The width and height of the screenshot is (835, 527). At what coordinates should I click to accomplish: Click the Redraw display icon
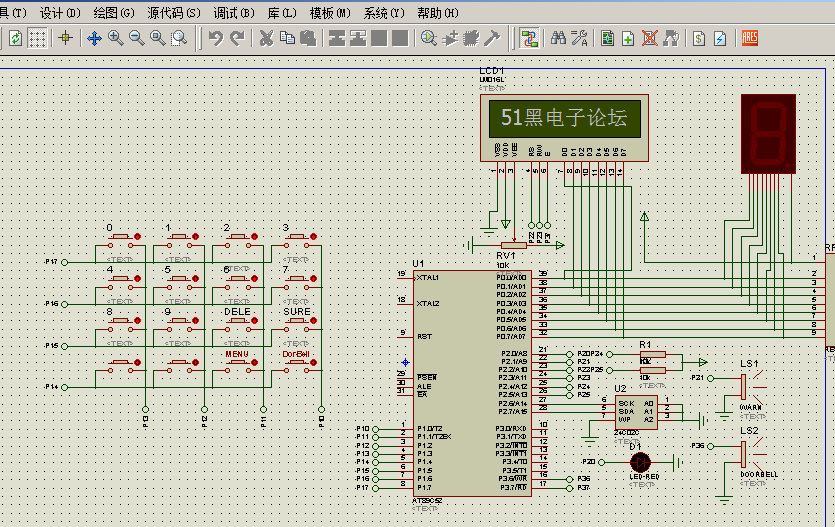coord(15,39)
